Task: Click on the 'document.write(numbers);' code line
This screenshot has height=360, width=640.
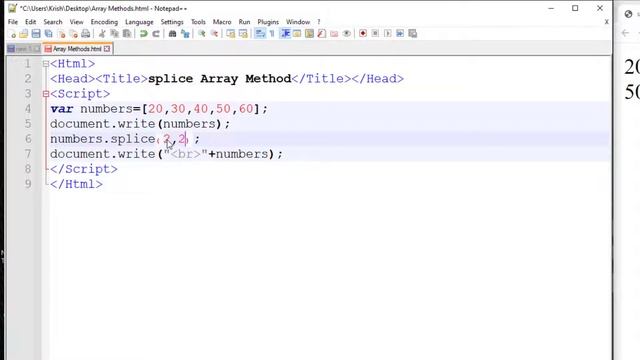Action: (140, 124)
